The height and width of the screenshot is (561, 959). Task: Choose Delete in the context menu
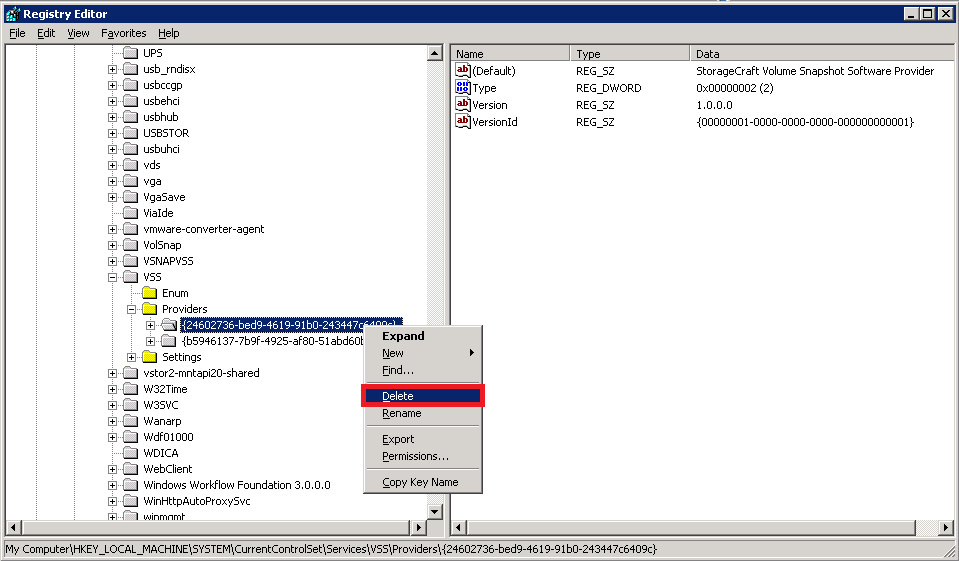tap(423, 396)
